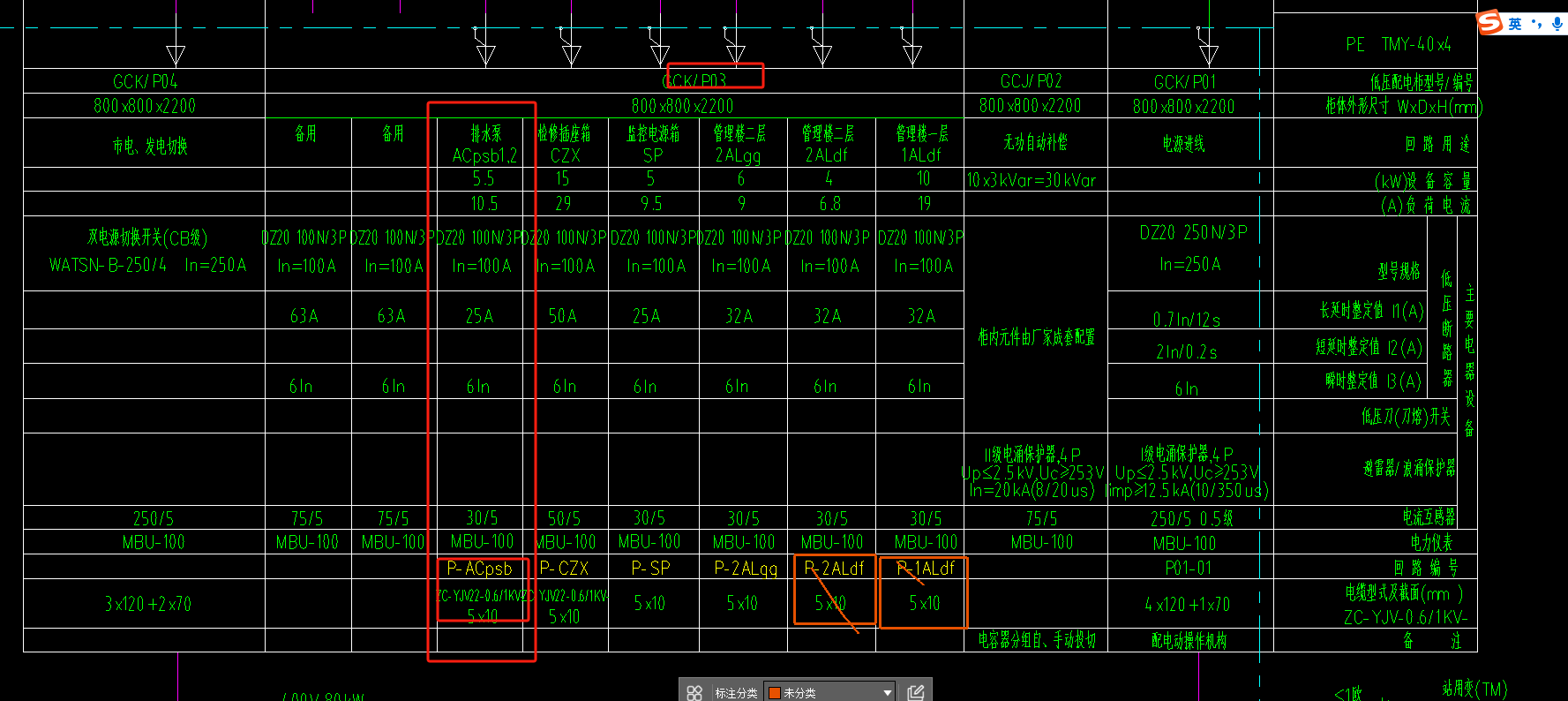Image resolution: width=1568 pixels, height=701 pixels.
Task: Select the 50A long-delay setting value
Action: [562, 316]
